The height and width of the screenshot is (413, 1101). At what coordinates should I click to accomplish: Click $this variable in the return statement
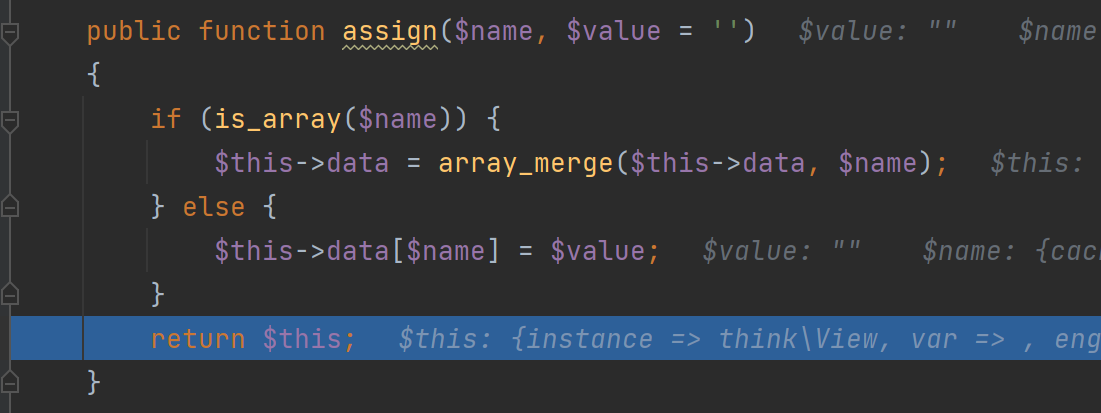coord(308,339)
